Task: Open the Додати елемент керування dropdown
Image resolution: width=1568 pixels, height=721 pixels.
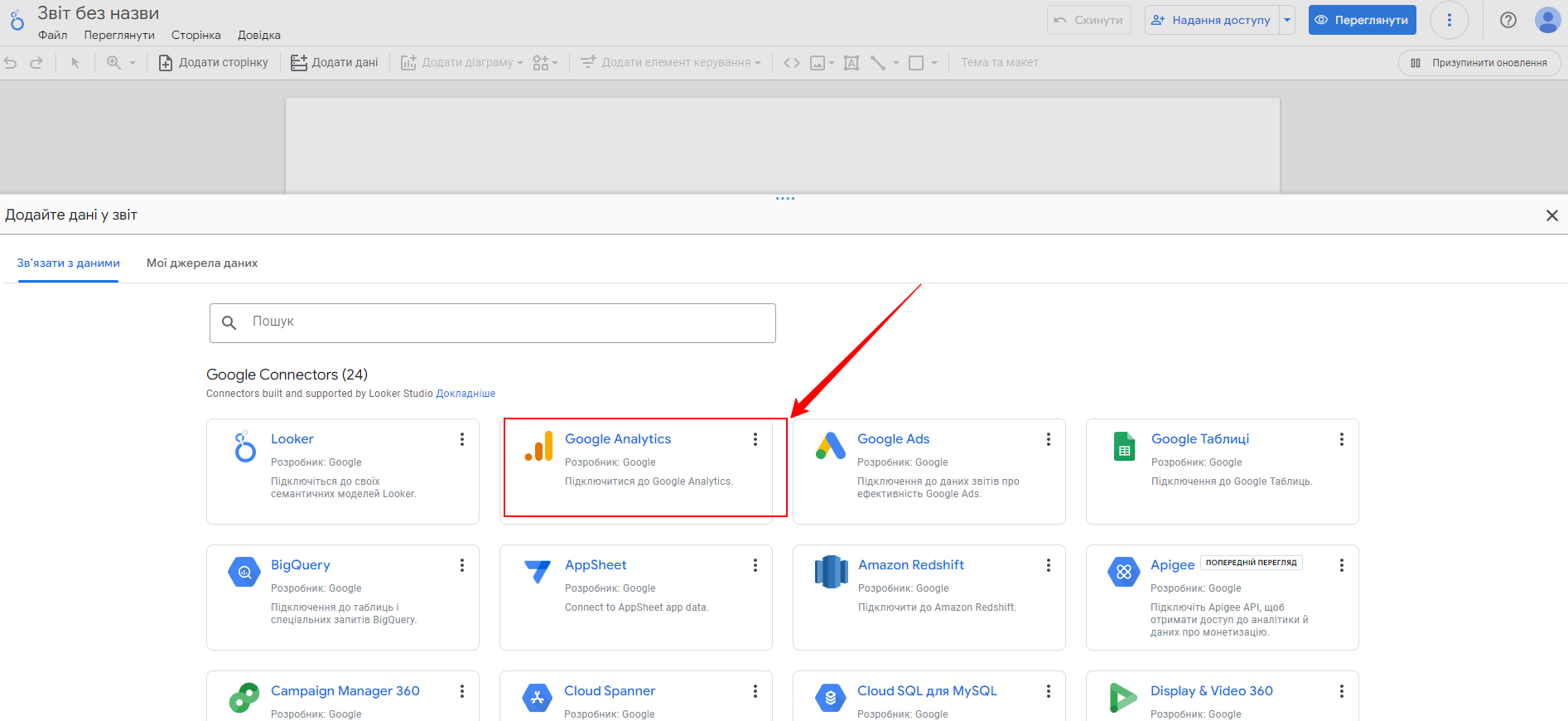Action: click(670, 63)
